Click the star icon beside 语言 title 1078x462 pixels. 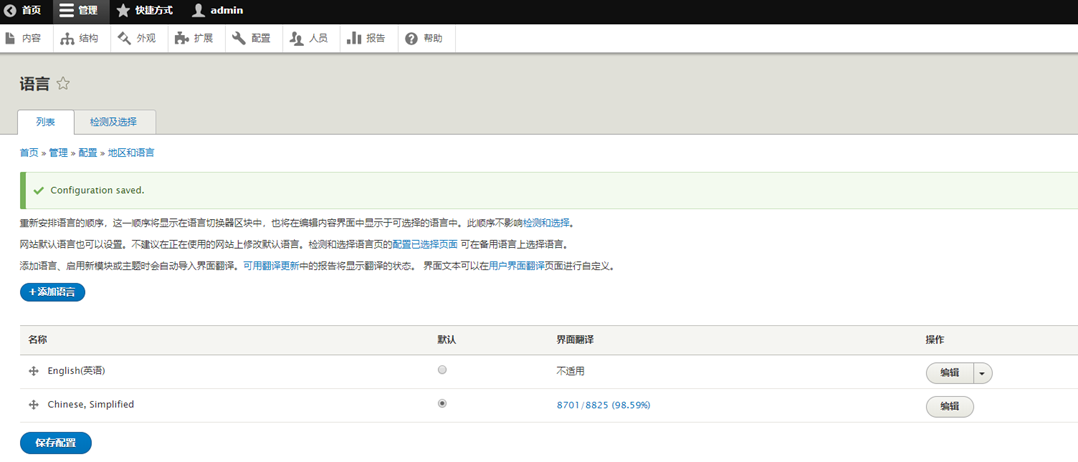click(63, 83)
